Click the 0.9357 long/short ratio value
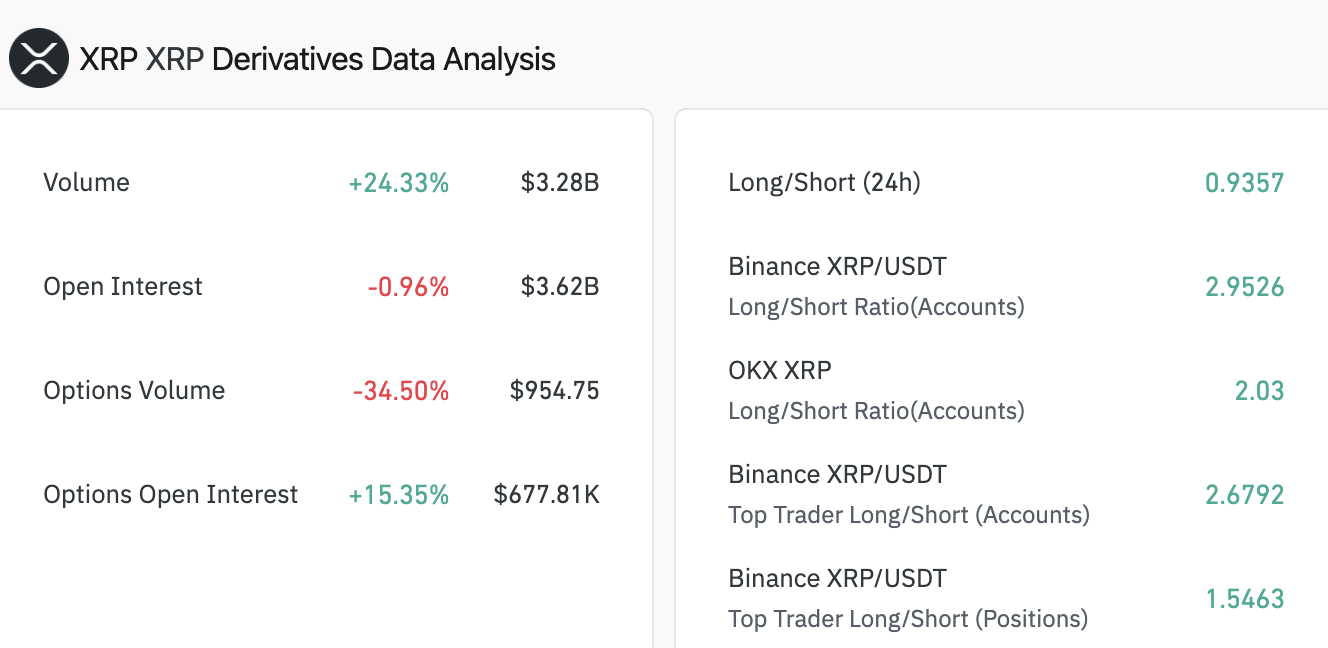The height and width of the screenshot is (648, 1328). (x=1244, y=183)
